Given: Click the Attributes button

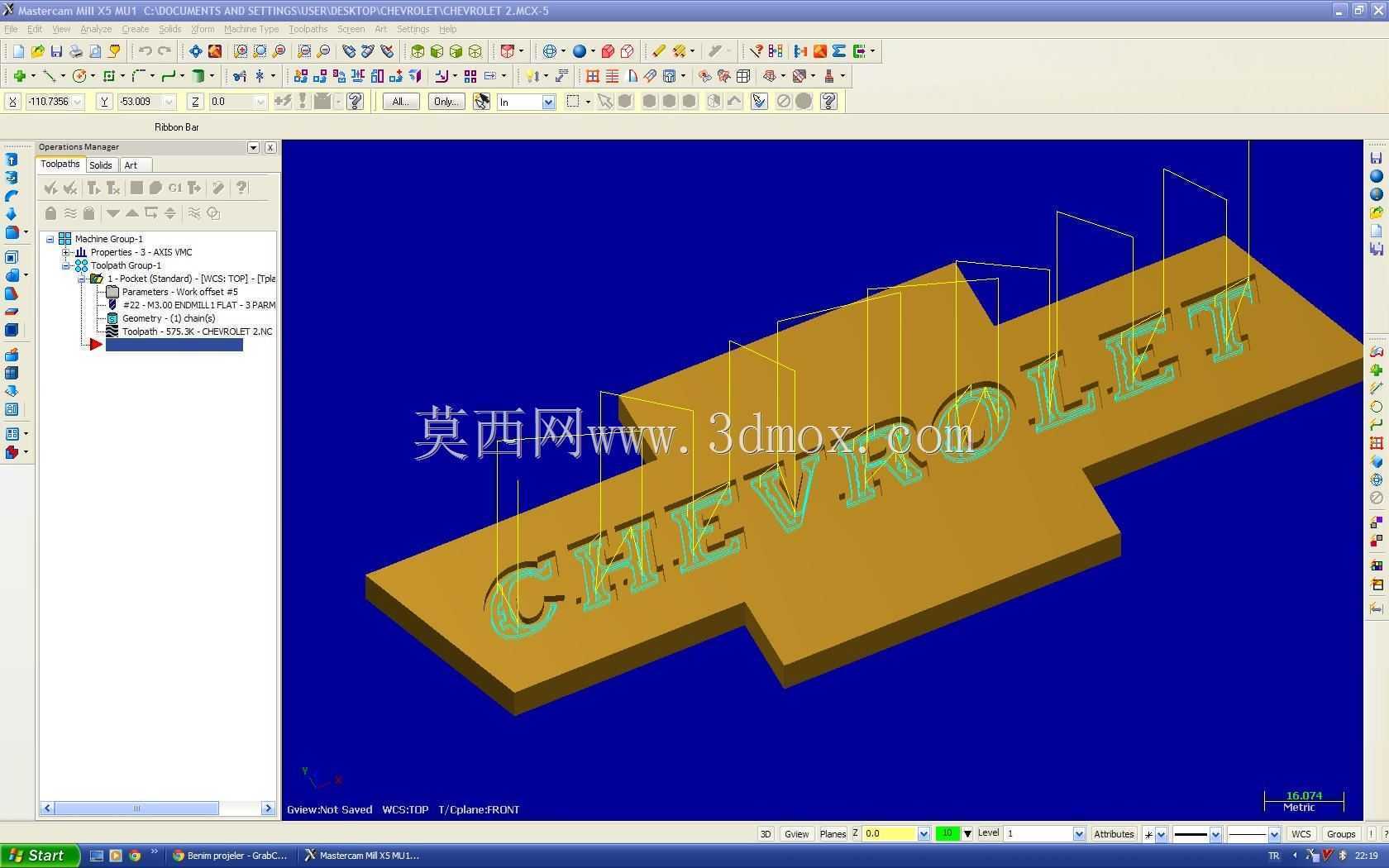Looking at the screenshot, I should (x=1114, y=833).
